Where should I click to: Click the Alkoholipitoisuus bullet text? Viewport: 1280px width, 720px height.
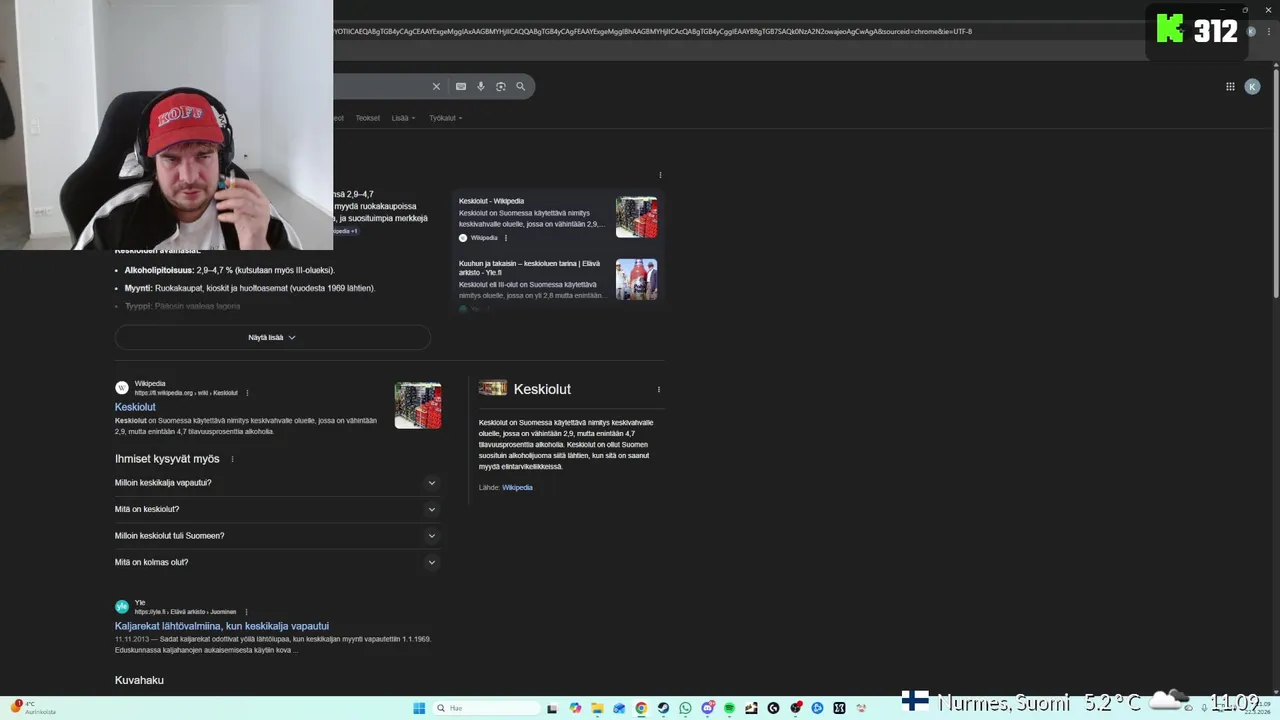click(229, 270)
